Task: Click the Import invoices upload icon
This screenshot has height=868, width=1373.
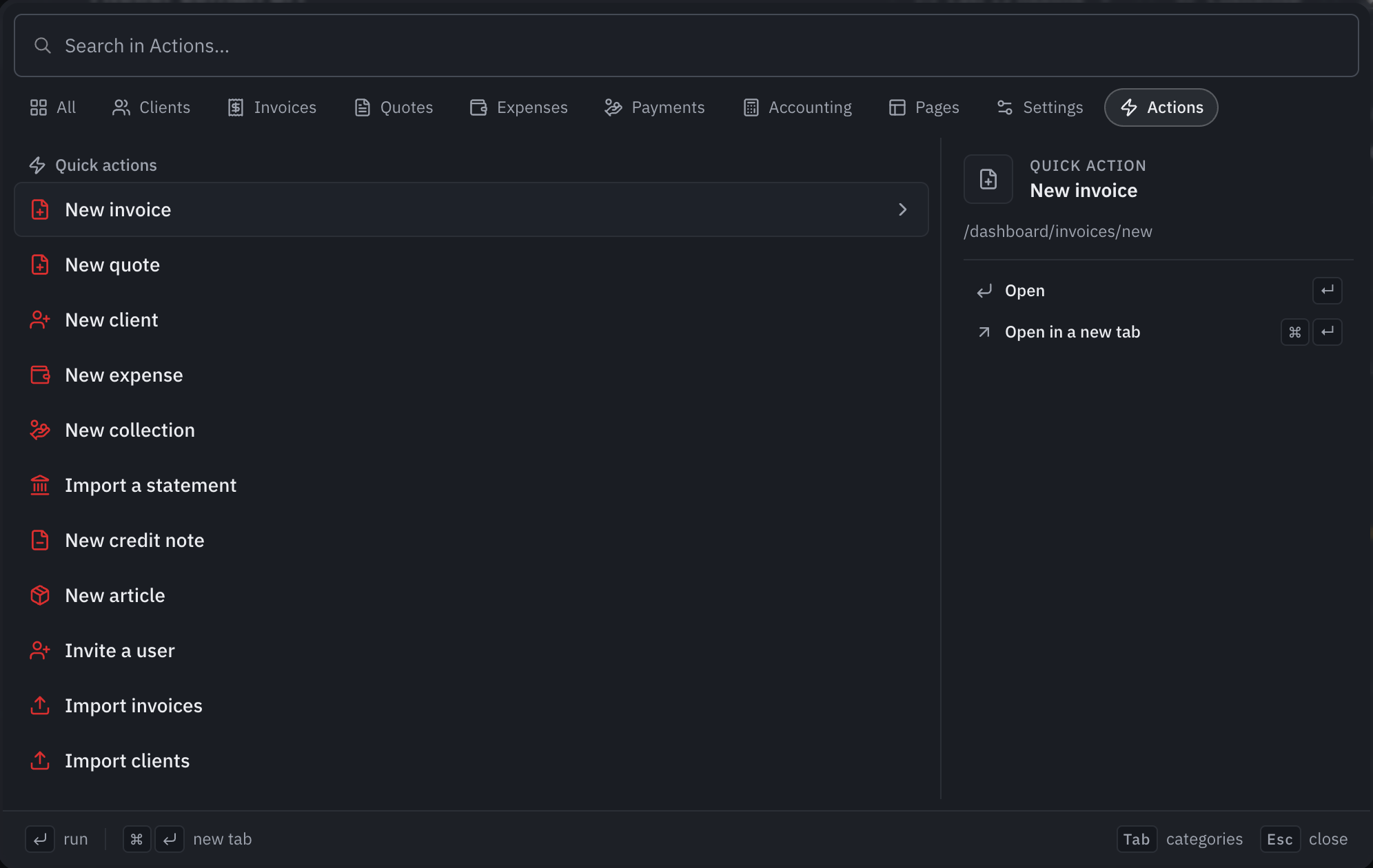Action: [40, 705]
